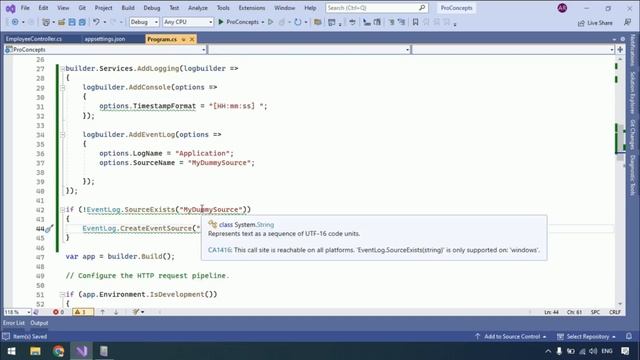Open the zoom level 118% dropdown
Image resolution: width=640 pixels, height=360 pixels.
(18, 312)
